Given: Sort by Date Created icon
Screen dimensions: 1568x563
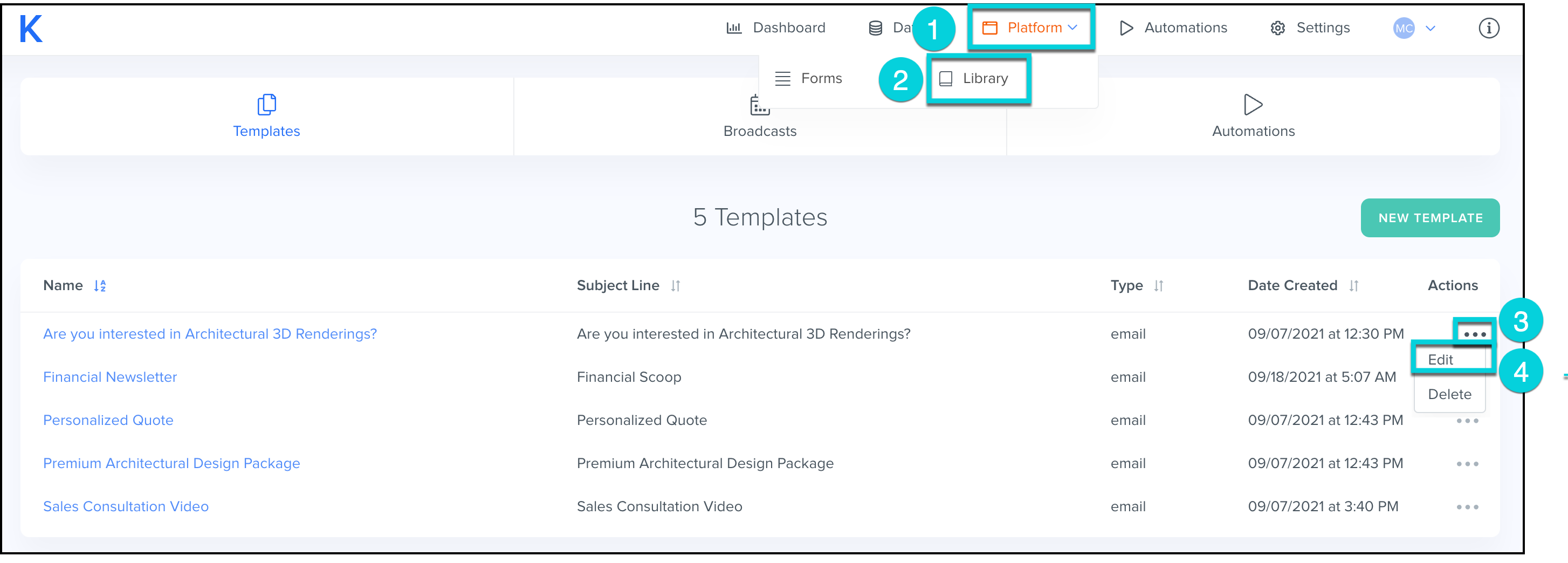Looking at the screenshot, I should (x=1353, y=286).
